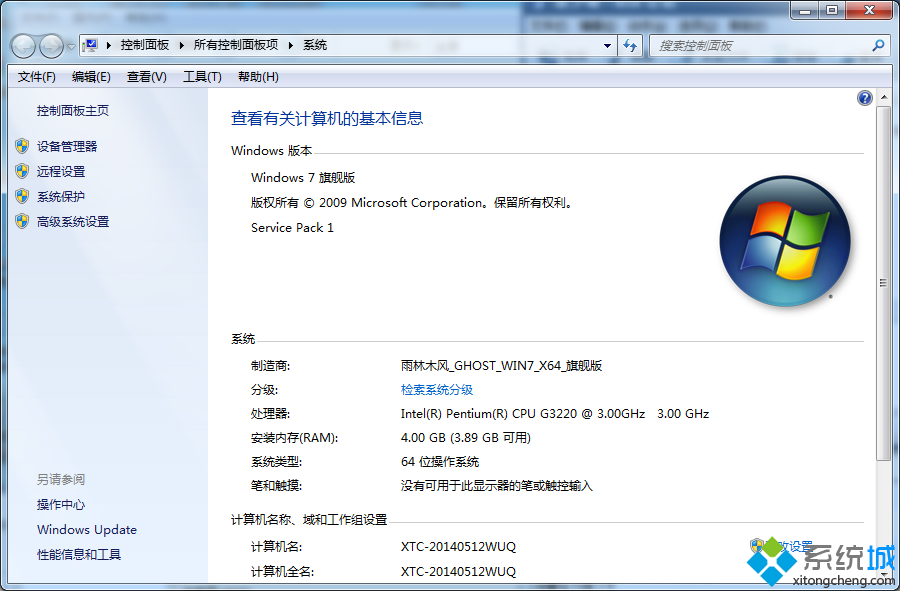900x591 pixels.
Task: Open the address bar history dropdown arrow
Action: [x=607, y=46]
